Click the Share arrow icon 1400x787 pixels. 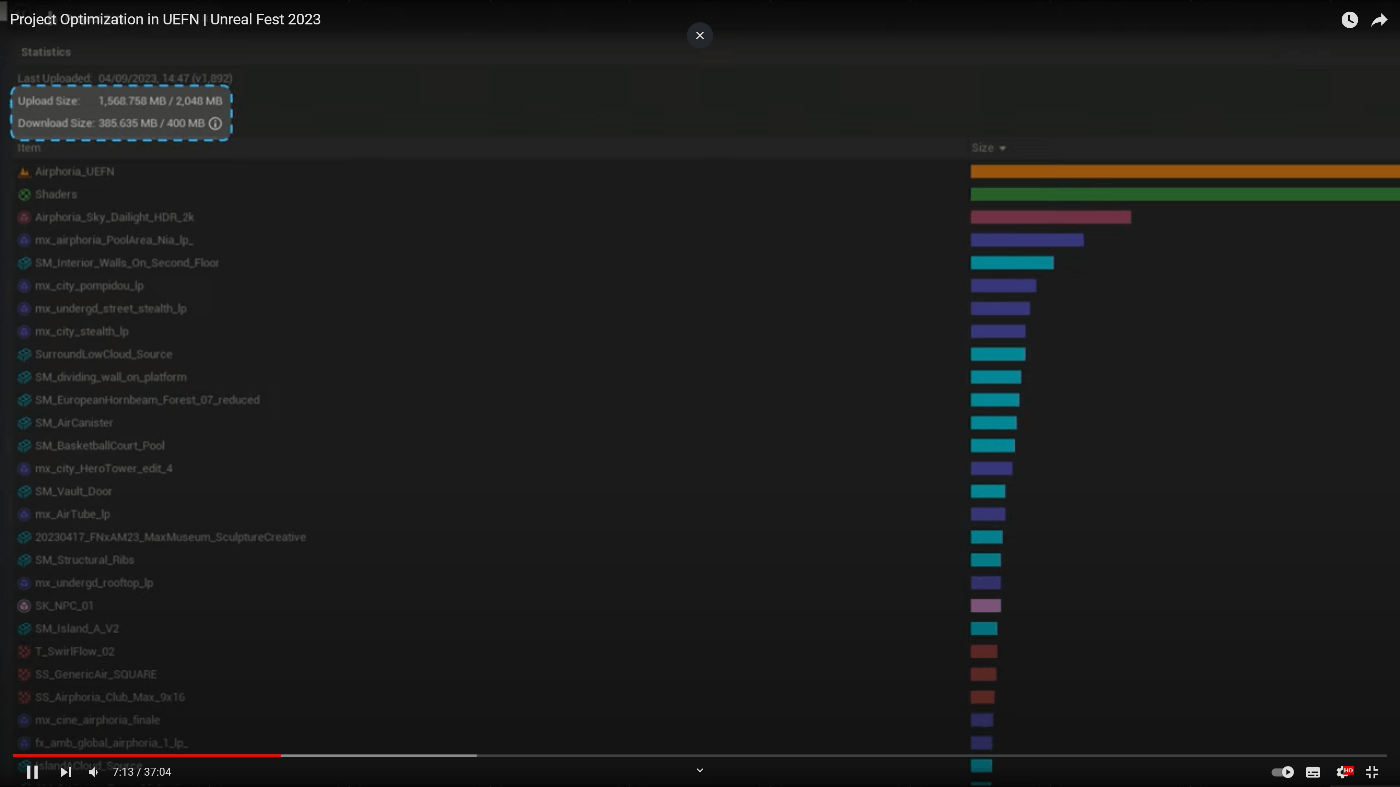pos(1379,20)
